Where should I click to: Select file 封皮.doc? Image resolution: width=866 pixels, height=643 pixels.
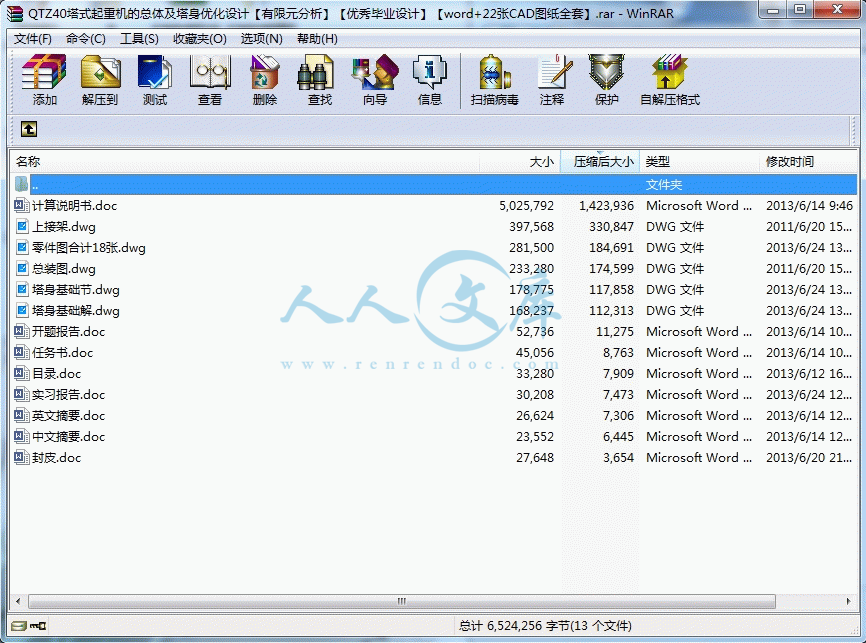coord(434,457)
